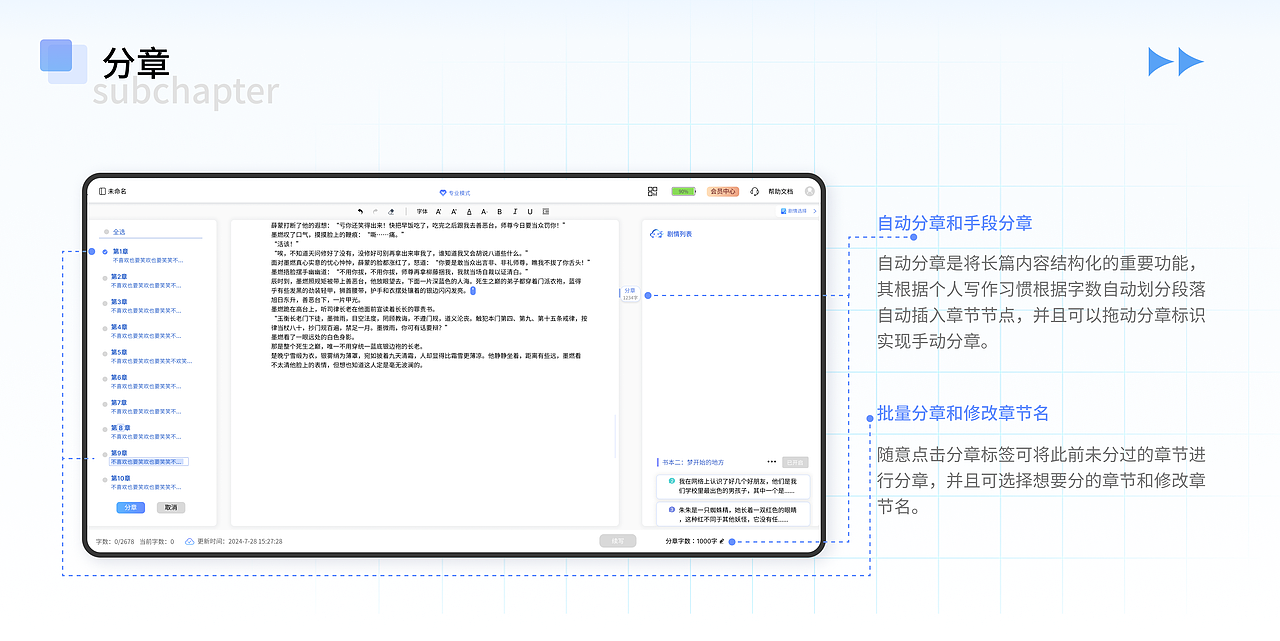The image size is (1280, 641).
Task: Click the paragraph layout icon after underline
Action: point(546,212)
